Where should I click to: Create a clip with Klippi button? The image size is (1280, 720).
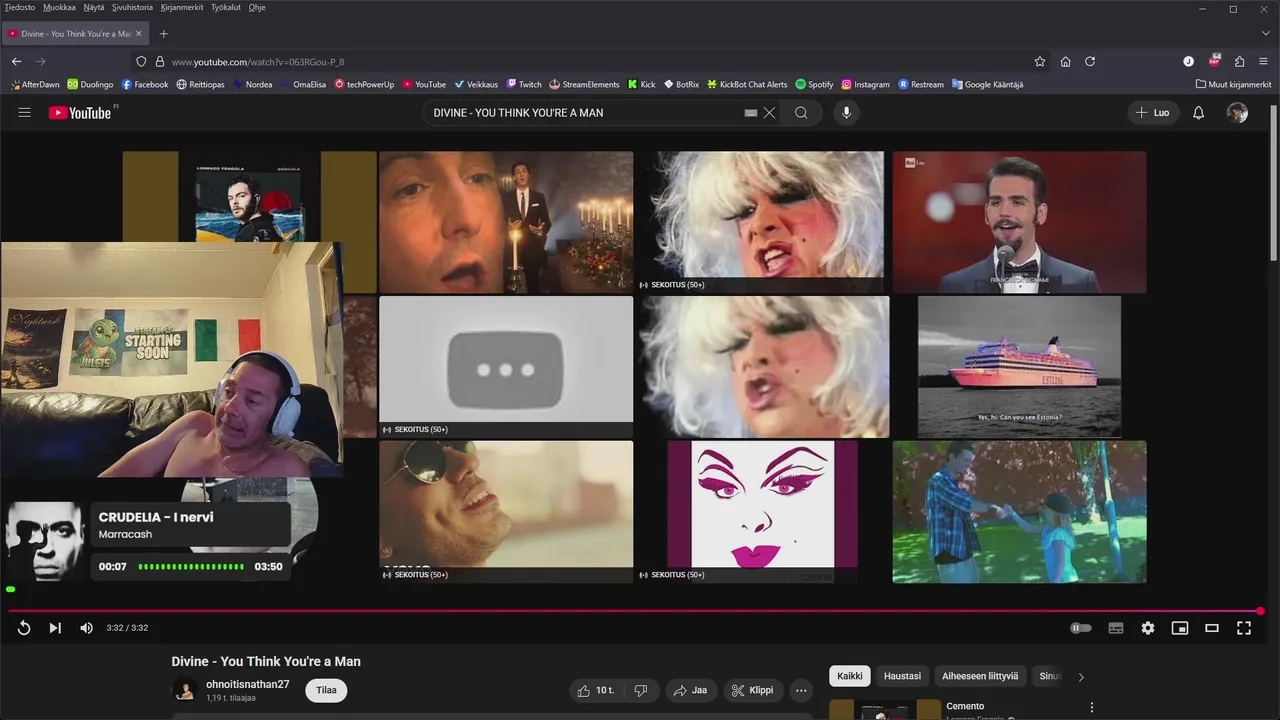[x=753, y=690]
